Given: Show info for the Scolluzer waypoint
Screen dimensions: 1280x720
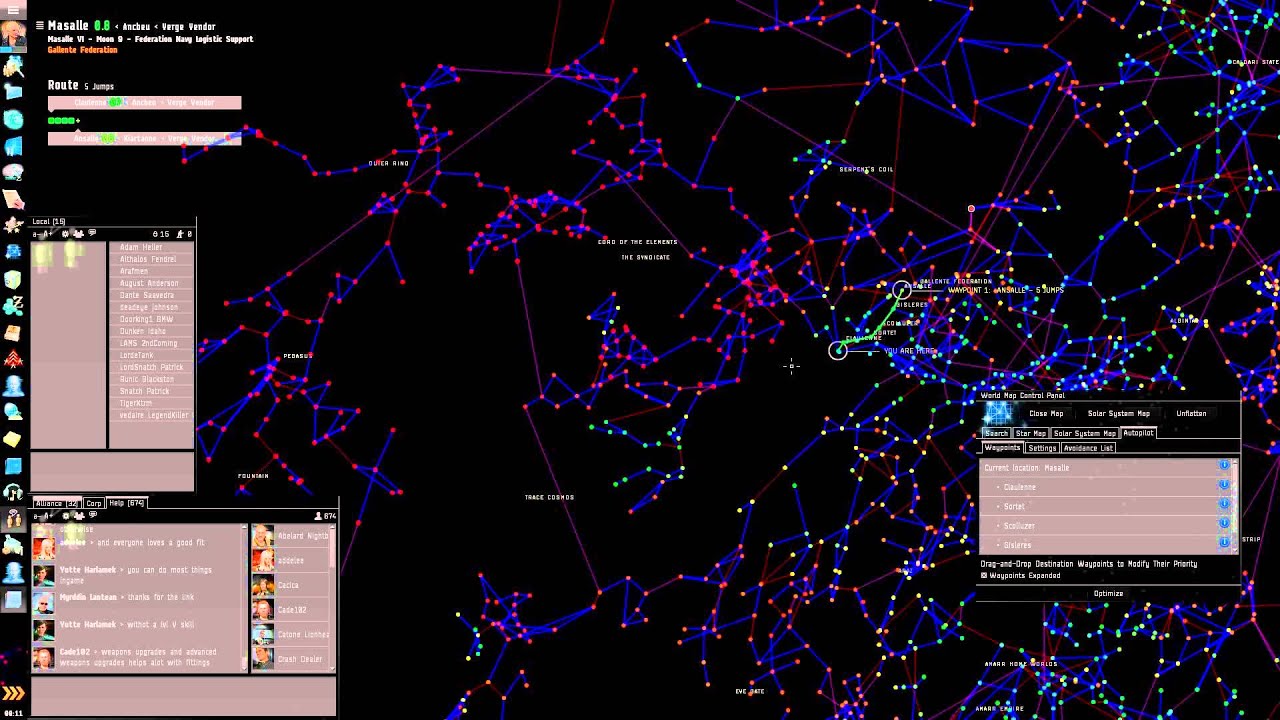Looking at the screenshot, I should 1224,523.
